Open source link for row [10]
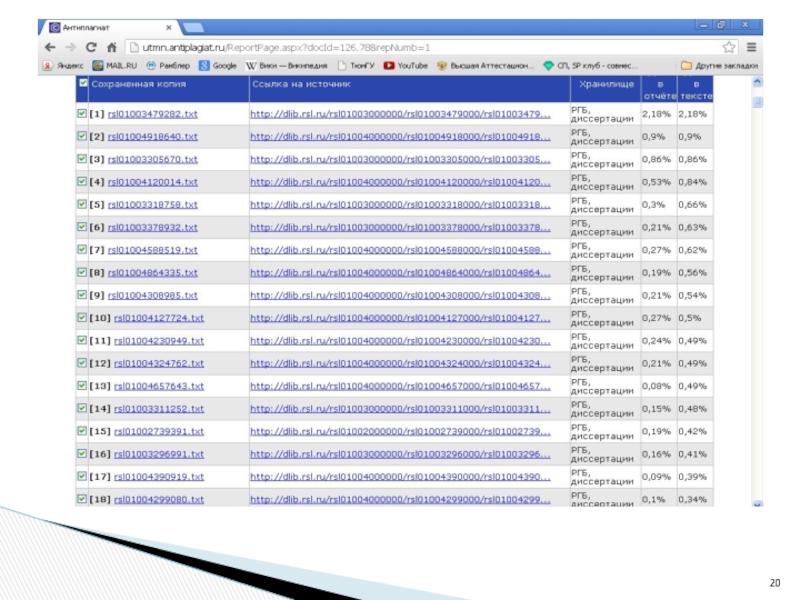This screenshot has width=800, height=600. tap(400, 317)
